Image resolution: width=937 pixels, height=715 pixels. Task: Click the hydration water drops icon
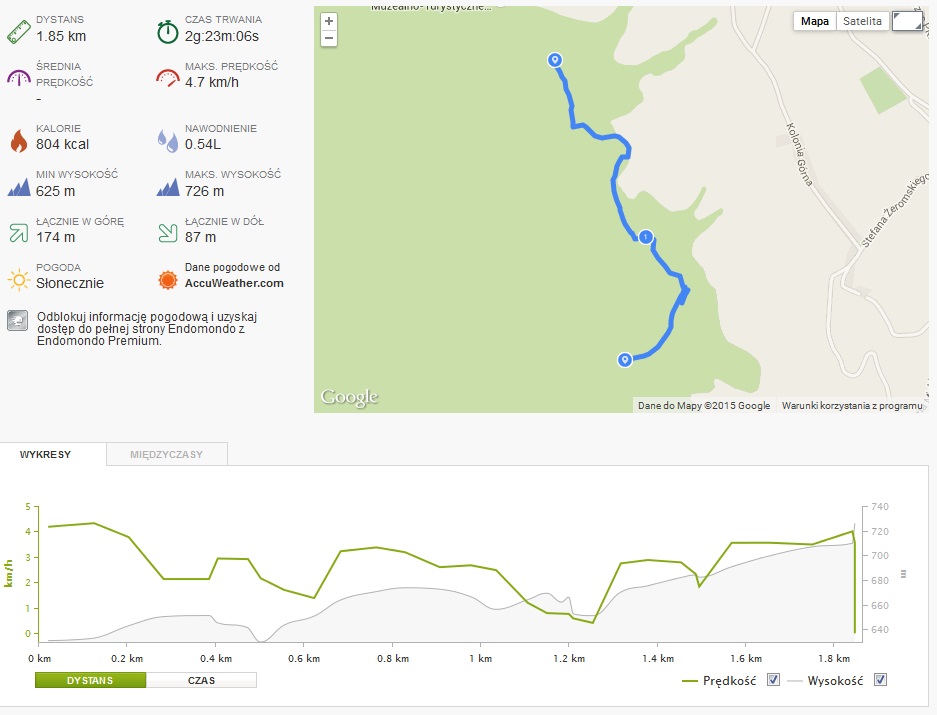click(x=168, y=140)
